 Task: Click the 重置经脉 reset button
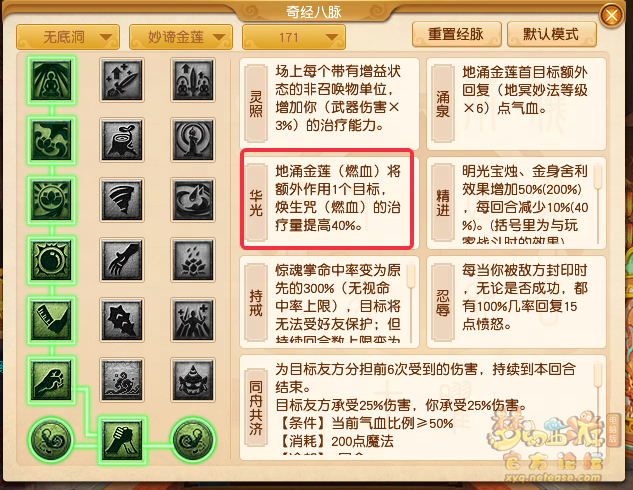pos(457,34)
